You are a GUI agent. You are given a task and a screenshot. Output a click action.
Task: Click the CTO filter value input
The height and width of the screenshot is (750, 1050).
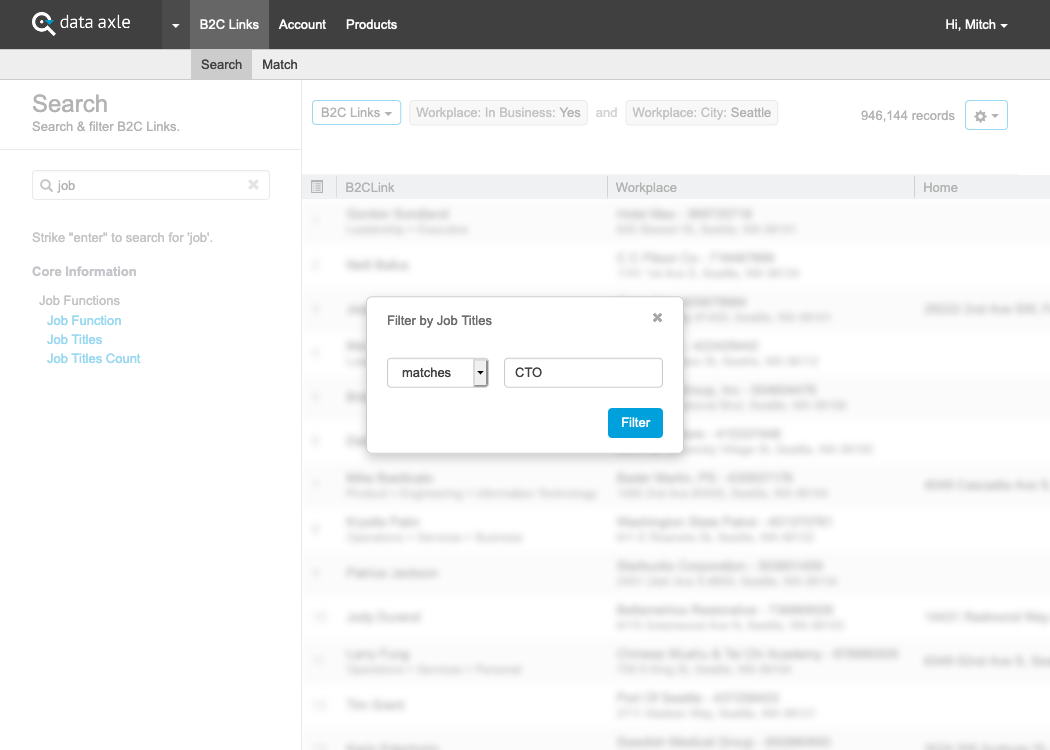[x=582, y=373]
